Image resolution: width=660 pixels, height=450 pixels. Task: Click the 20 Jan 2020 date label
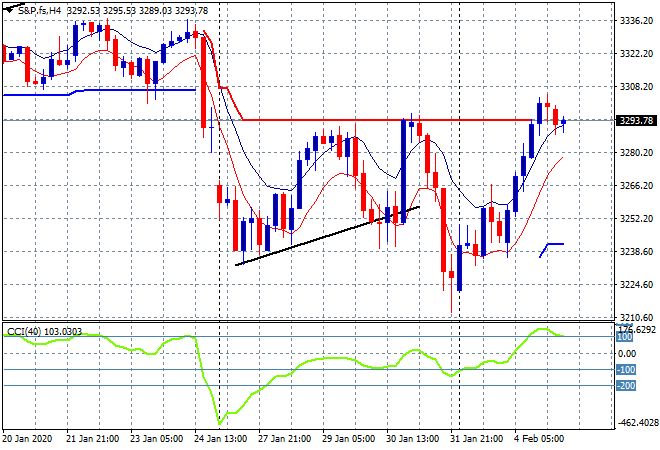27,439
